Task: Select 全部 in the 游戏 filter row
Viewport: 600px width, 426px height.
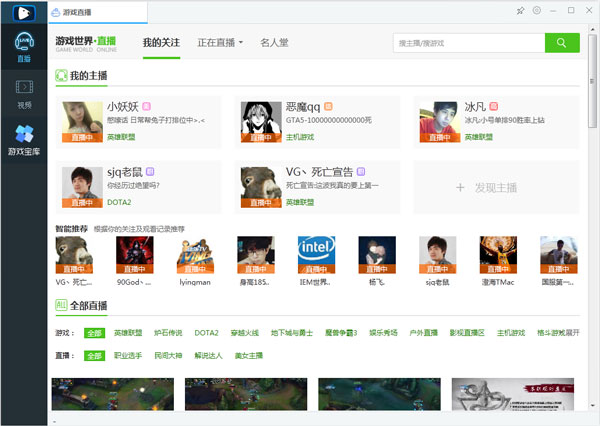Action: coord(95,333)
